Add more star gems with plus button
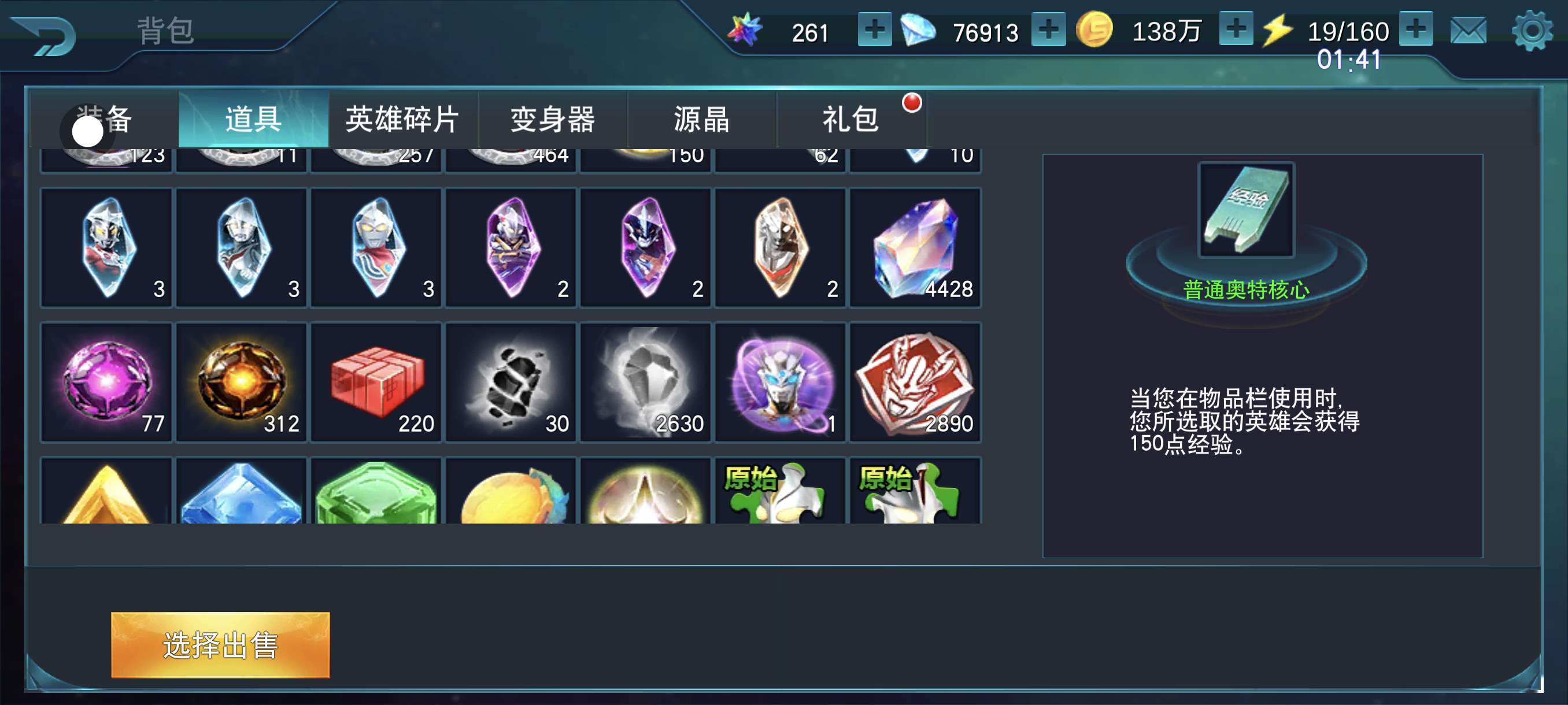The height and width of the screenshot is (705, 1568). [875, 29]
